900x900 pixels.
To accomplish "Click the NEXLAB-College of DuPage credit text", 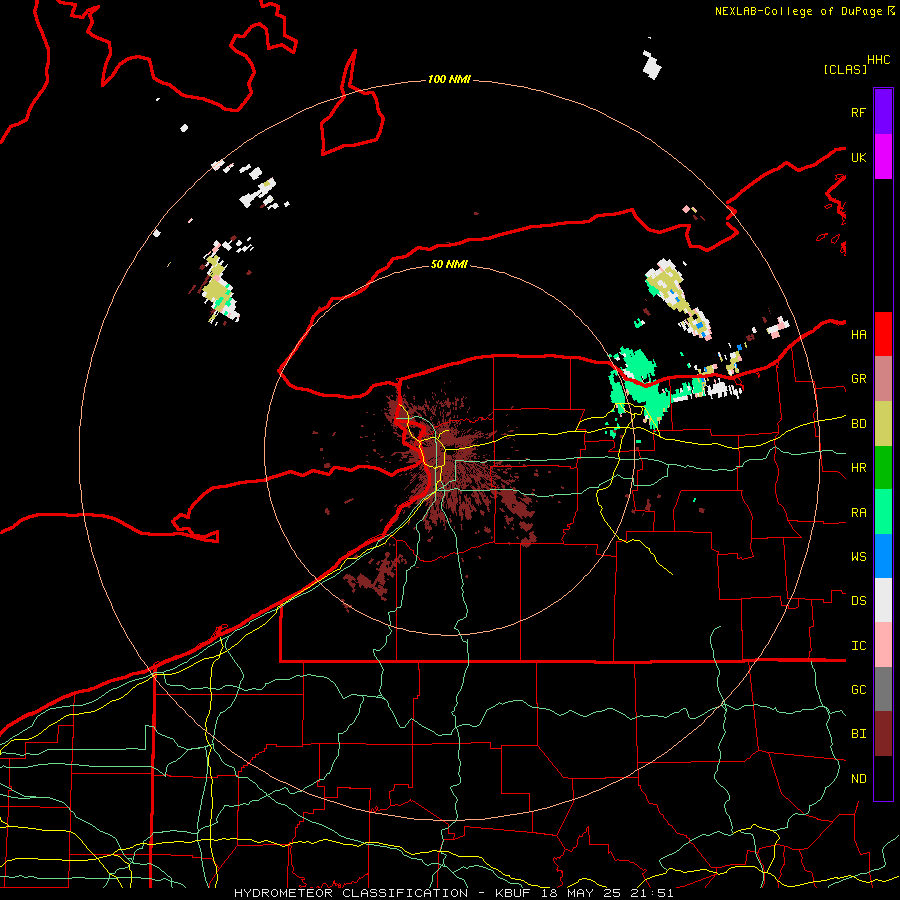I will (798, 11).
